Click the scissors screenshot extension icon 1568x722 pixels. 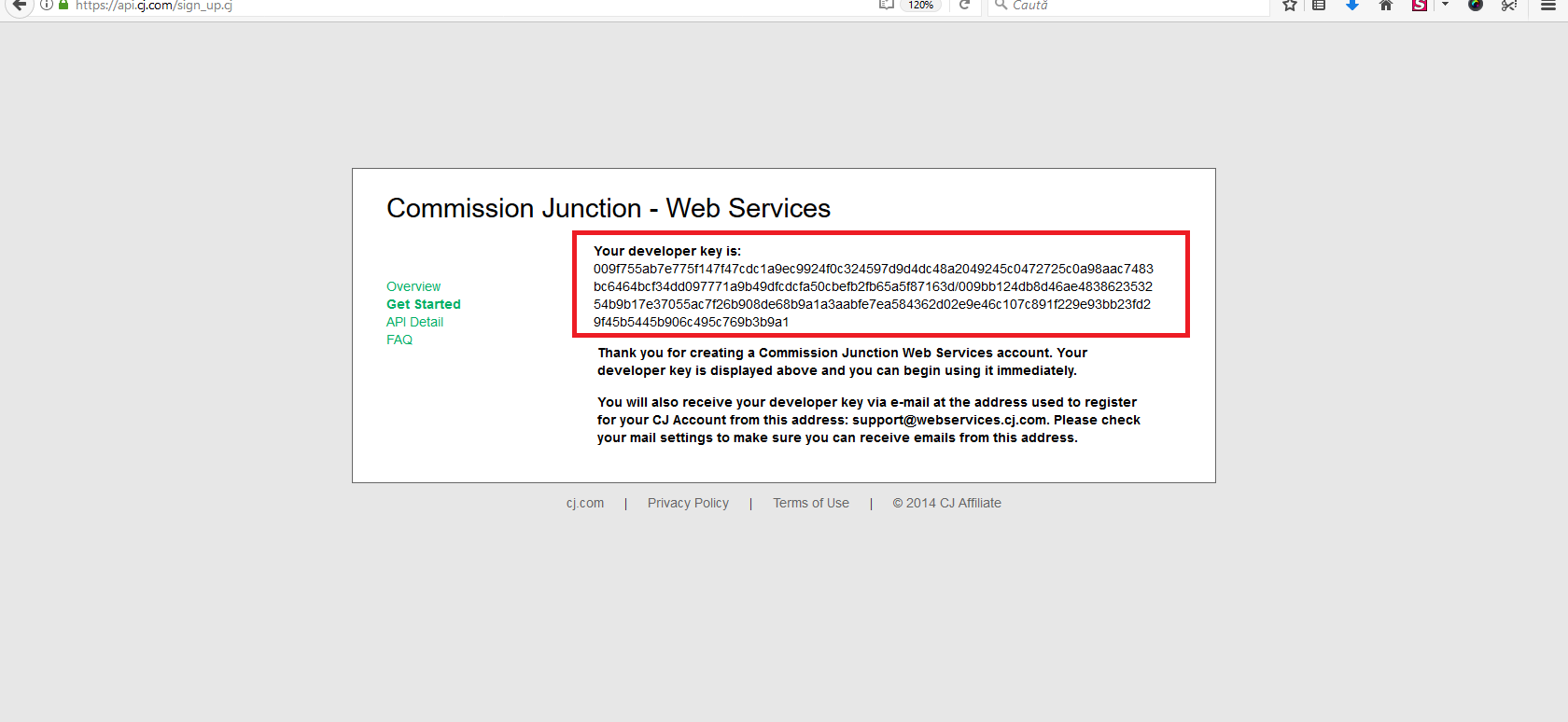click(1508, 5)
